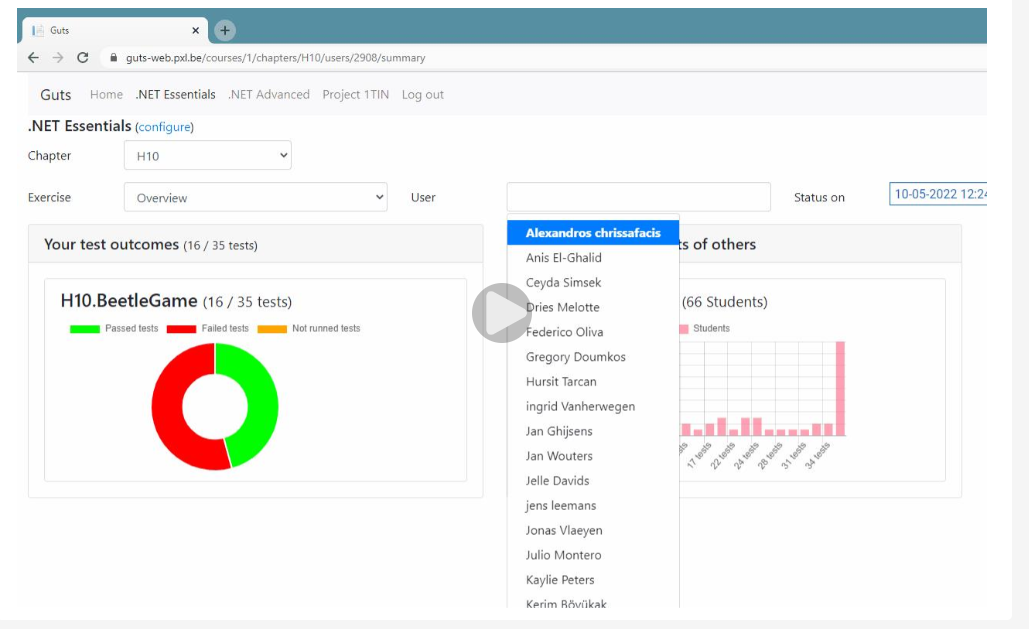Viewport: 1029px width, 629px height.
Task: Expand the Chapter H10 dropdown
Action: point(207,156)
